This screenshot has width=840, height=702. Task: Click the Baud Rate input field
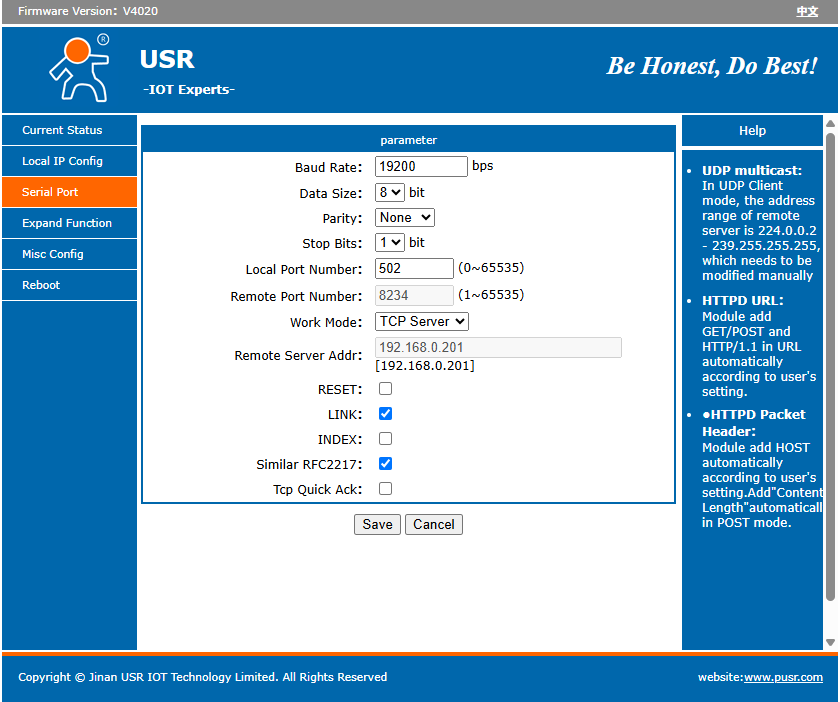(421, 167)
